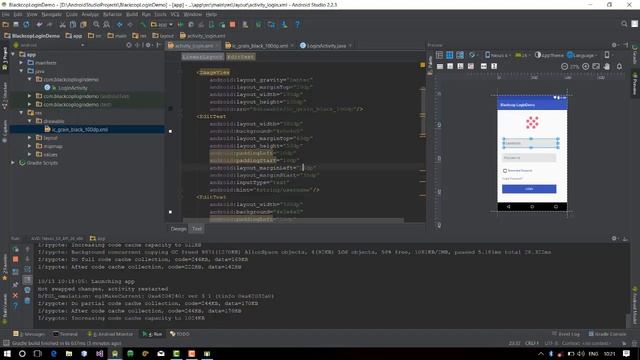Open the app run configuration dropdown
The height and width of the screenshot is (360, 640).
(x=162, y=24)
